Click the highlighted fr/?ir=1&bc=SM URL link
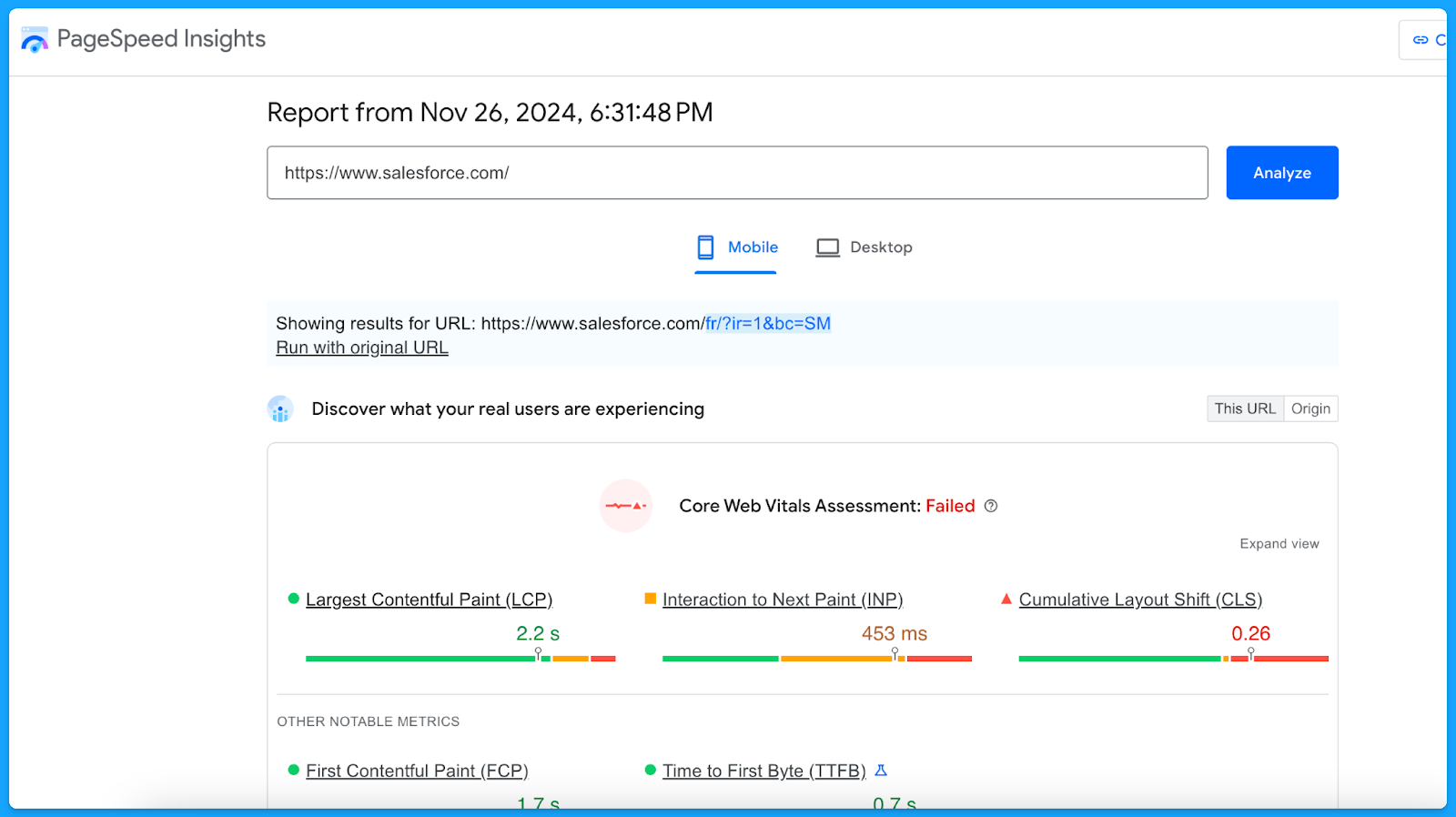The height and width of the screenshot is (817, 1456). point(768,323)
